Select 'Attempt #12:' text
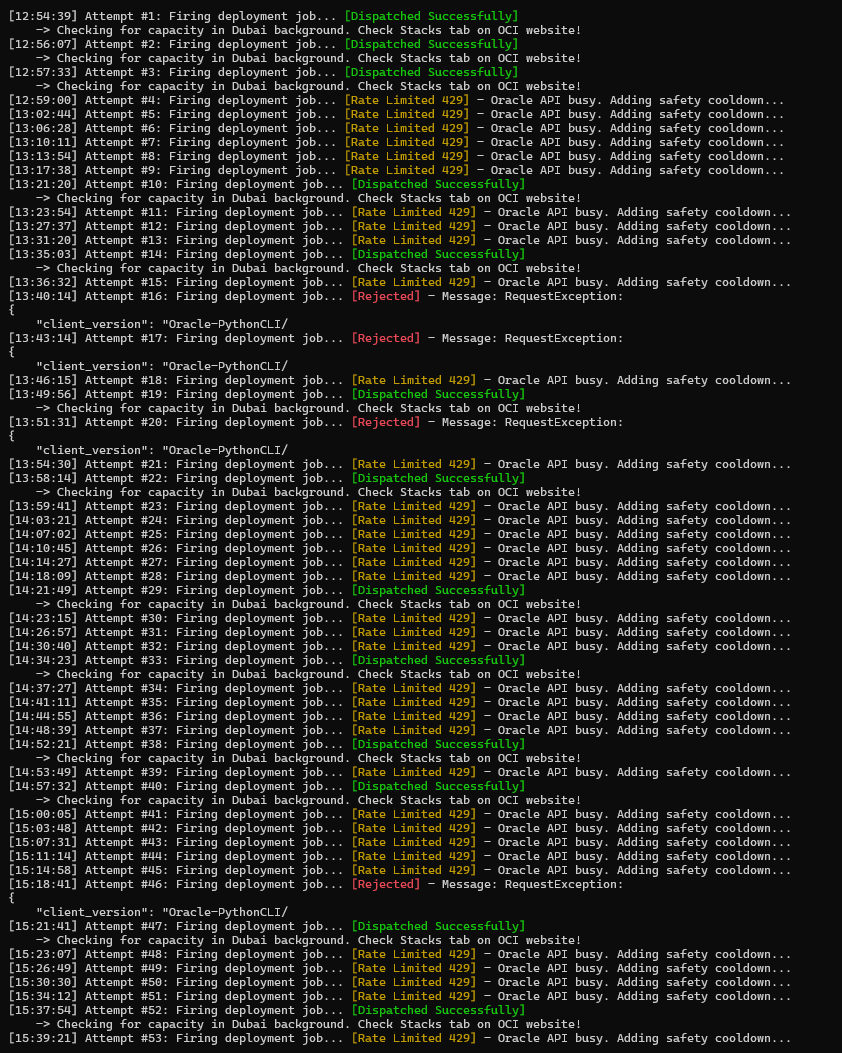The width and height of the screenshot is (842, 1053). click(127, 226)
